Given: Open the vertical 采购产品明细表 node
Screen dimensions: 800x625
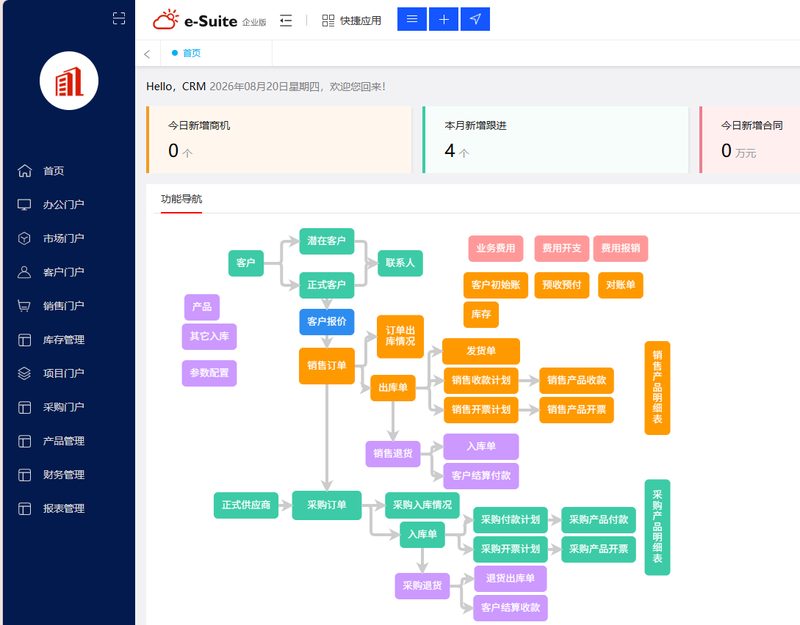Looking at the screenshot, I should click(657, 527).
